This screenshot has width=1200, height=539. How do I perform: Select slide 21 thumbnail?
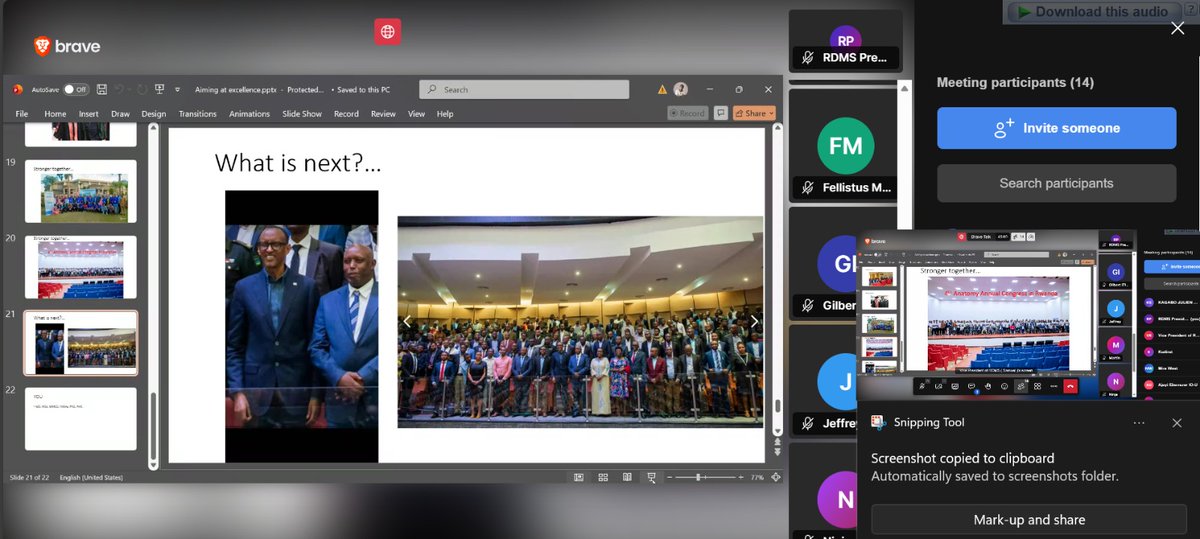tap(80, 343)
